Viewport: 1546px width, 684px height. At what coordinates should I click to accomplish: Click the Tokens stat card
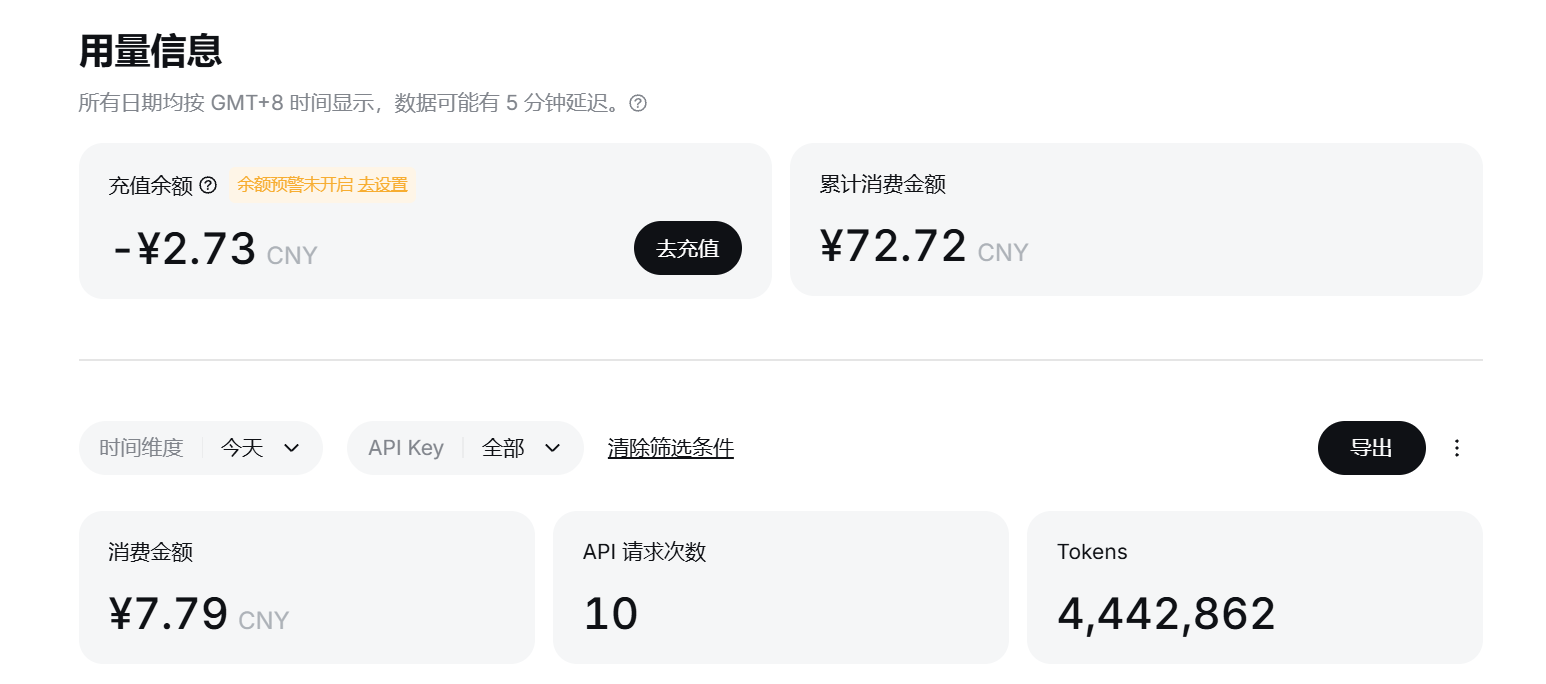[1255, 587]
